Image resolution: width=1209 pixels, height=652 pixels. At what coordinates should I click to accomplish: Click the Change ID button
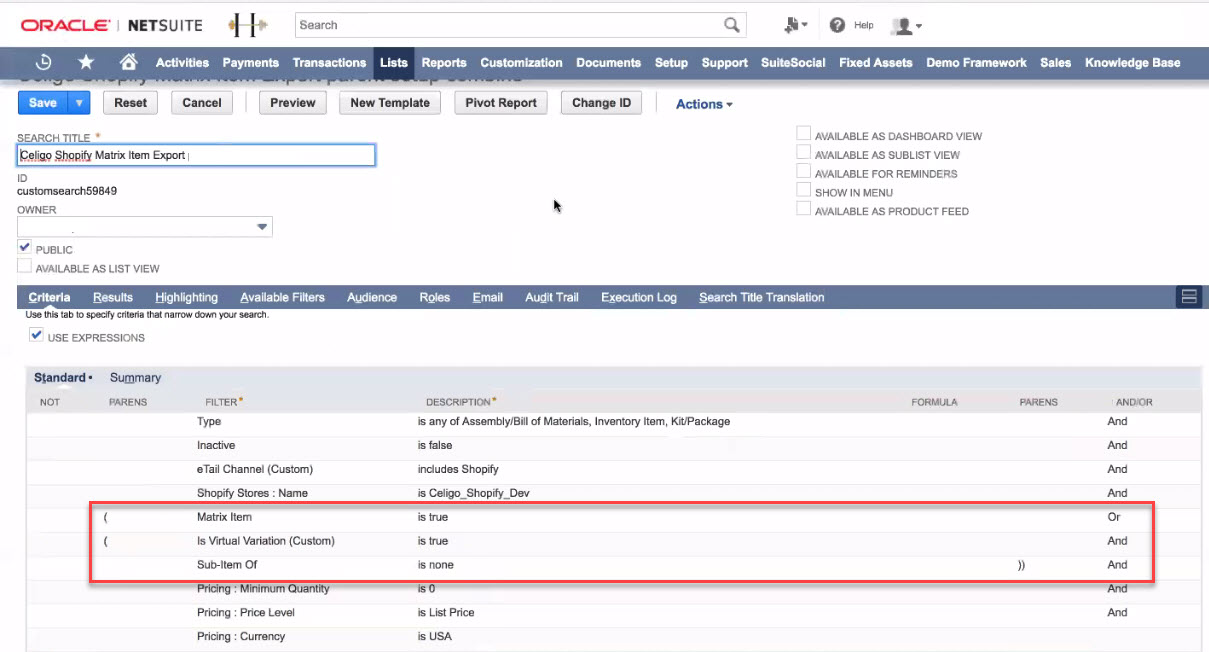[601, 102]
